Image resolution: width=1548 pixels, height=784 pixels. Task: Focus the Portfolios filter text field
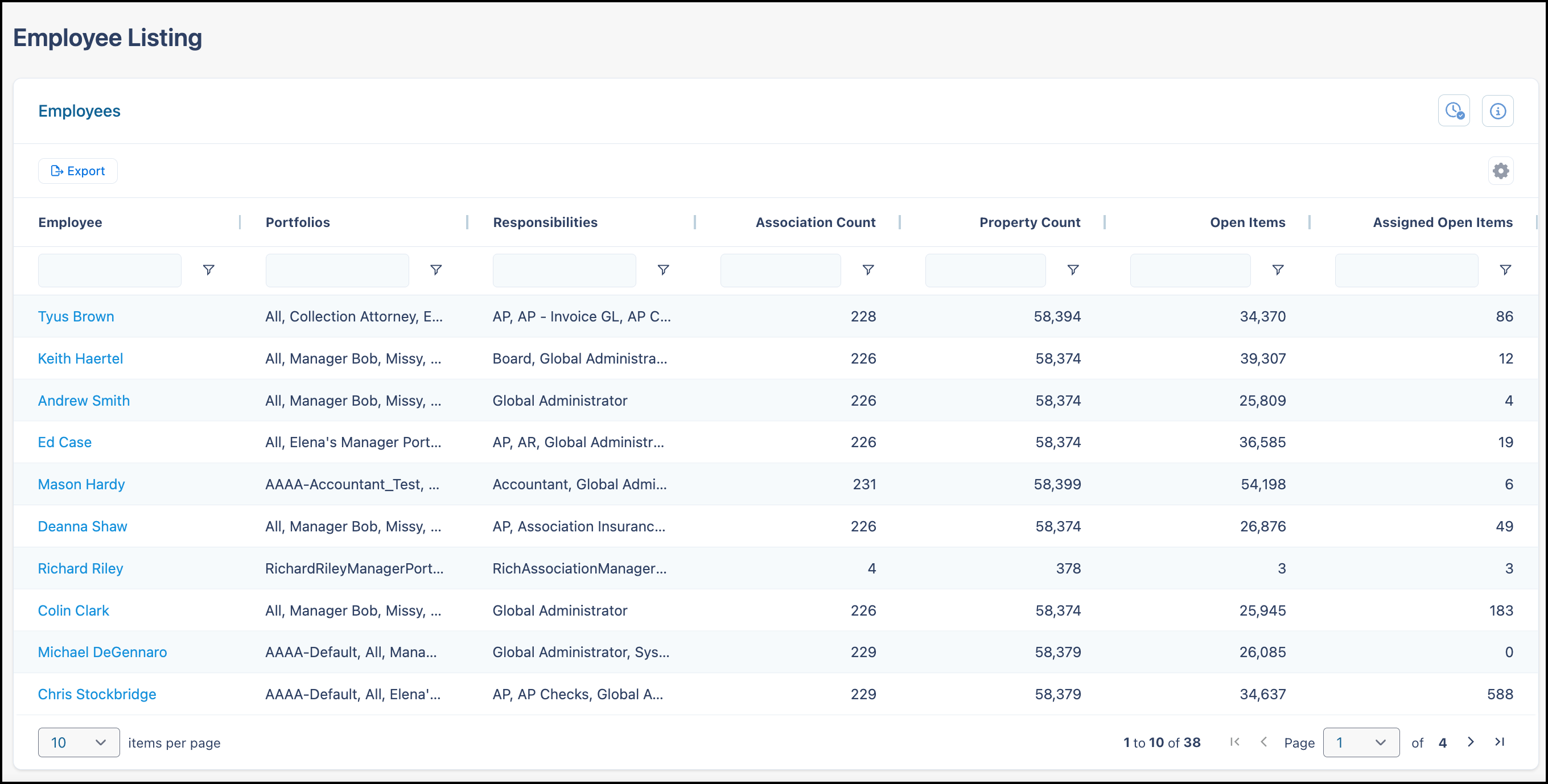[x=337, y=270]
